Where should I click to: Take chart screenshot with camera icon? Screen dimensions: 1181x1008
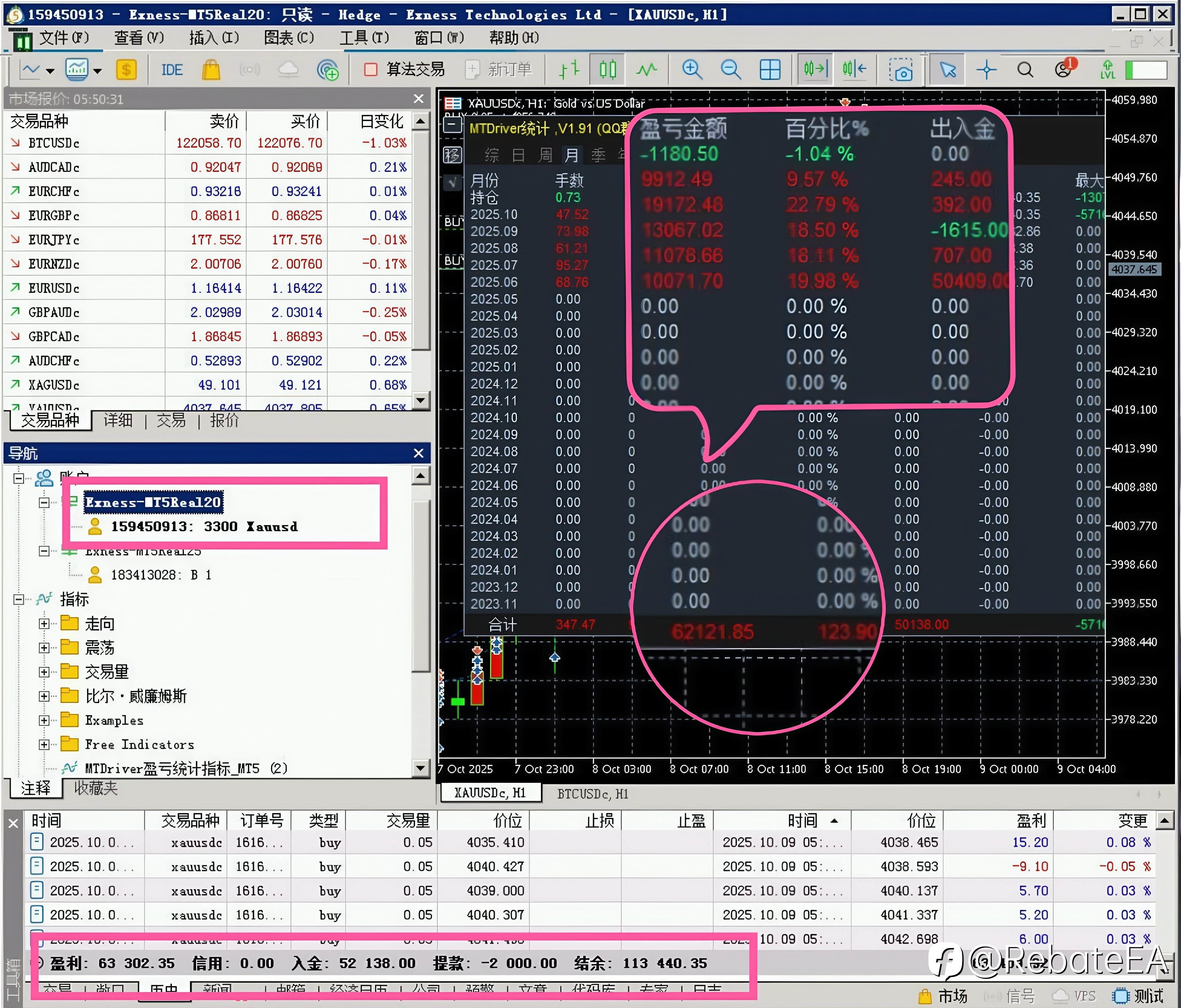tap(900, 70)
